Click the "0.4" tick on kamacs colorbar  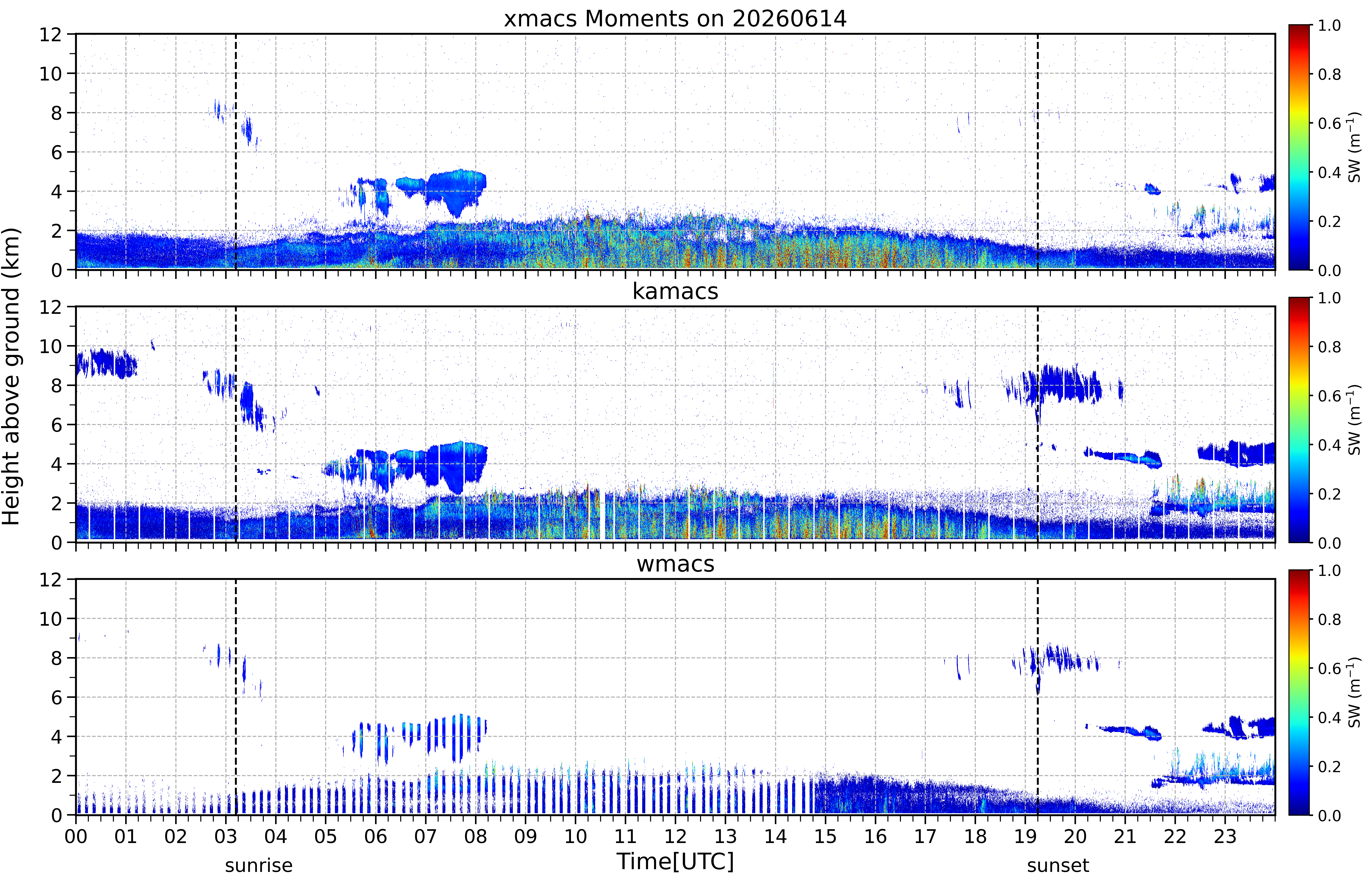point(1329,445)
